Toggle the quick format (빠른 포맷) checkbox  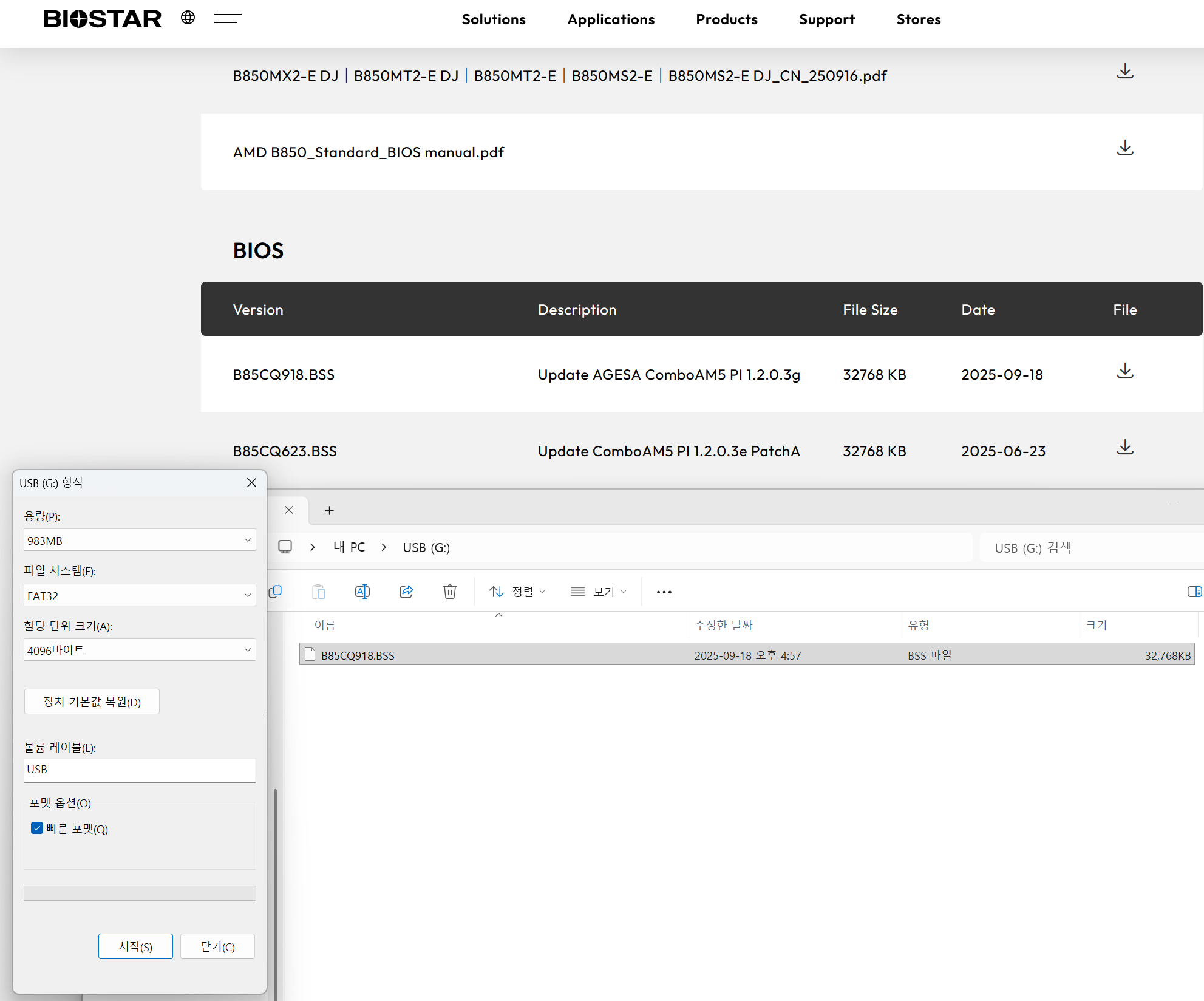tap(37, 828)
